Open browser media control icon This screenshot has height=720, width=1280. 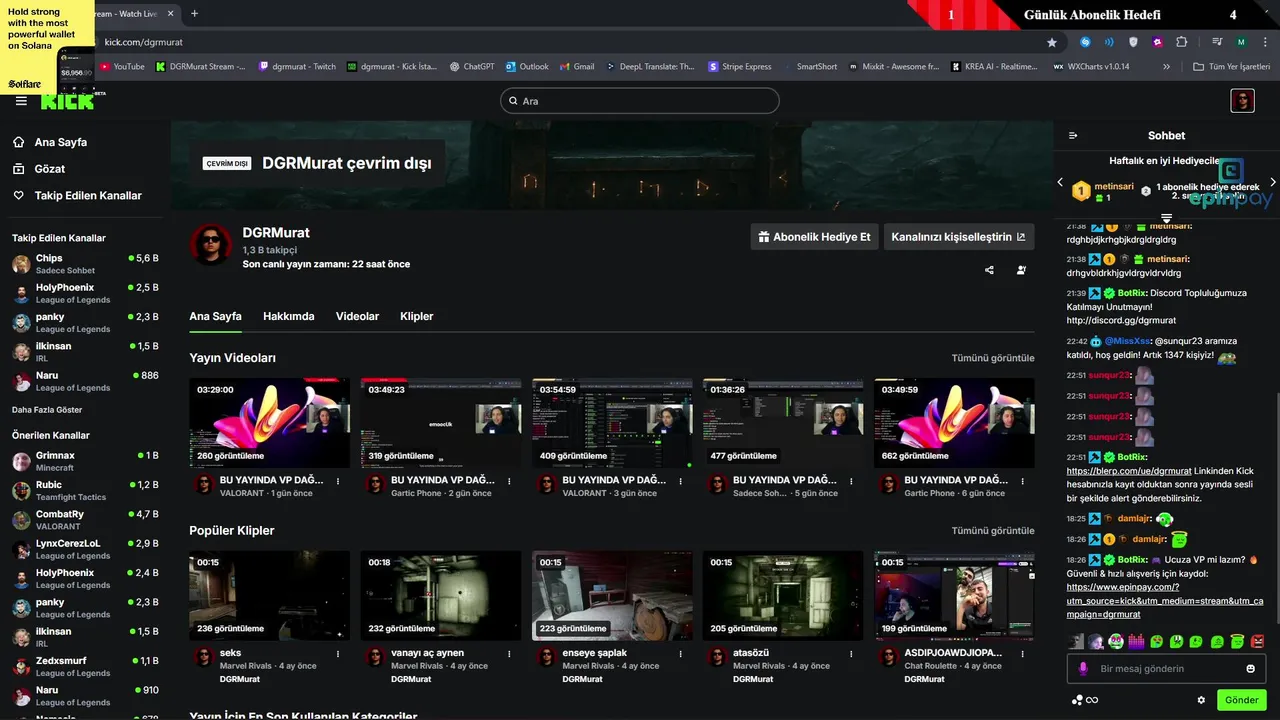(x=1217, y=42)
